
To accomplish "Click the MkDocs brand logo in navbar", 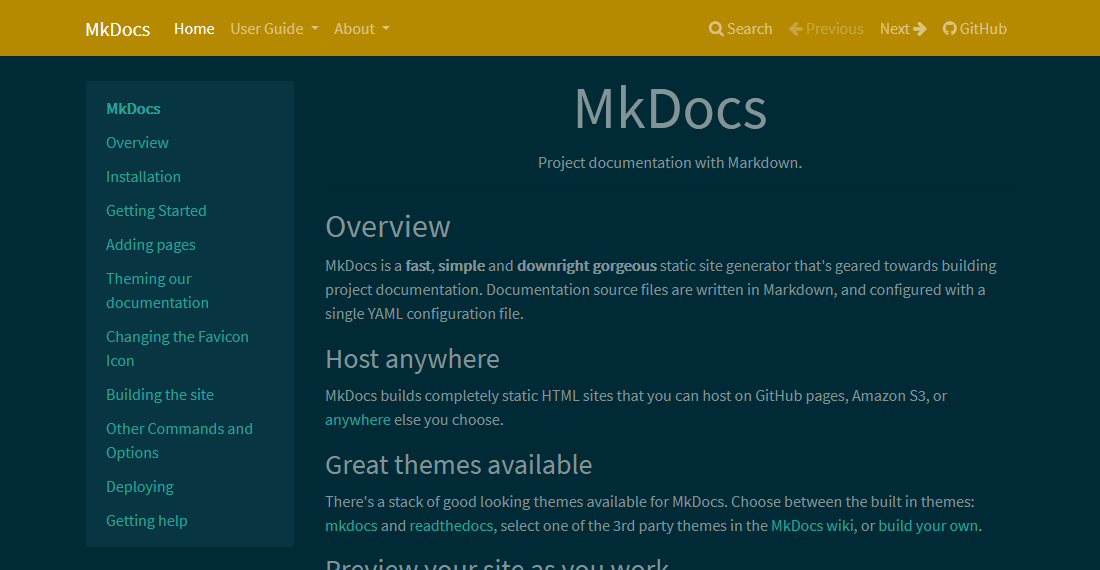I will click(117, 29).
